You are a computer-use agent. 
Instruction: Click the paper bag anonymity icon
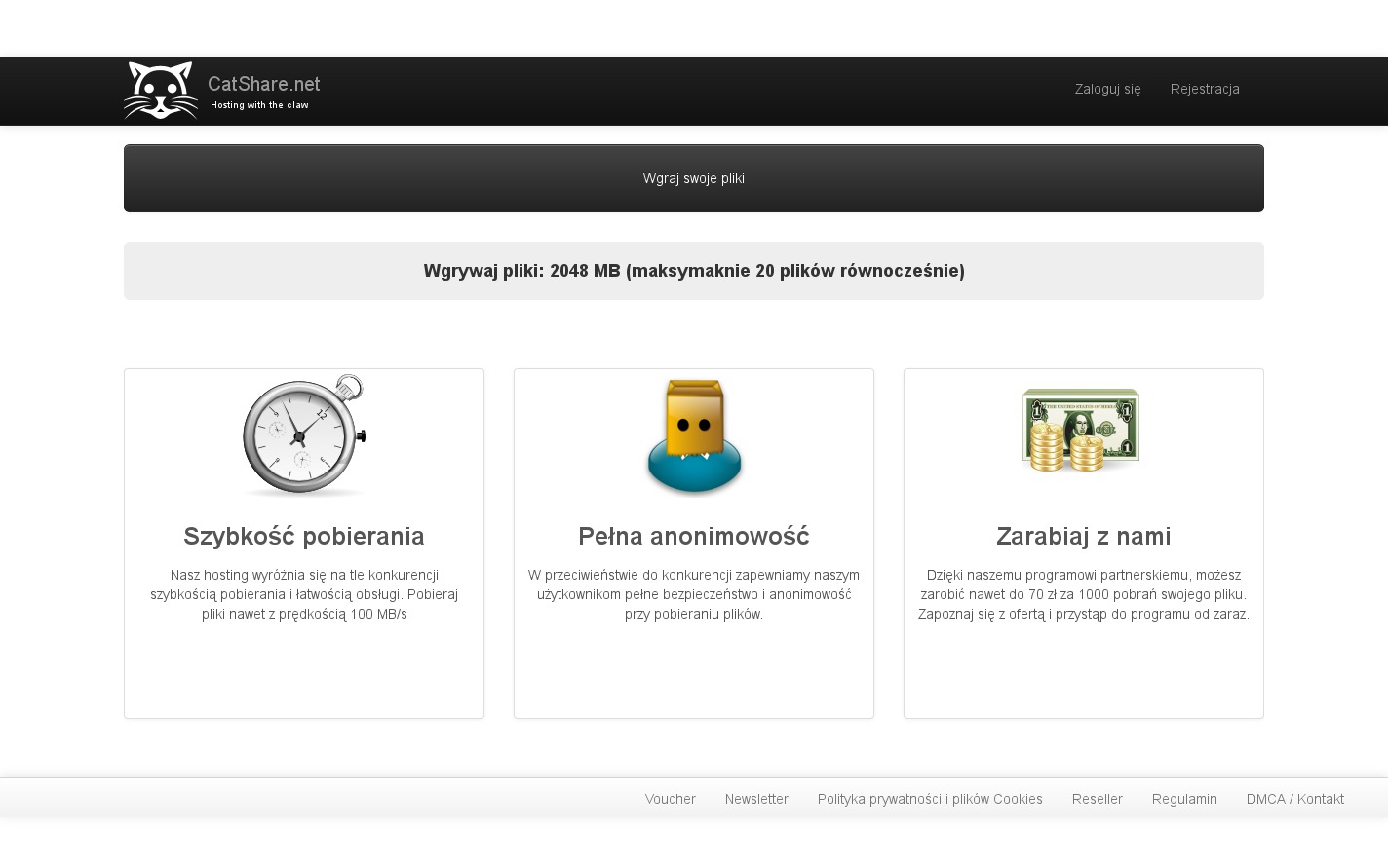pos(694,436)
